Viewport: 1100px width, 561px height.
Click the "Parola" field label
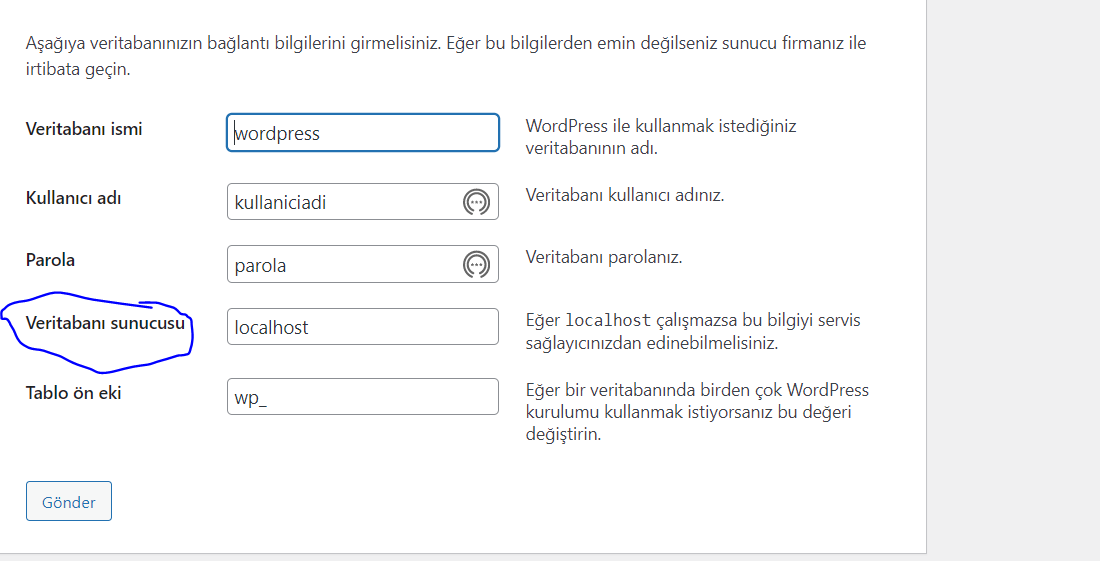click(50, 260)
